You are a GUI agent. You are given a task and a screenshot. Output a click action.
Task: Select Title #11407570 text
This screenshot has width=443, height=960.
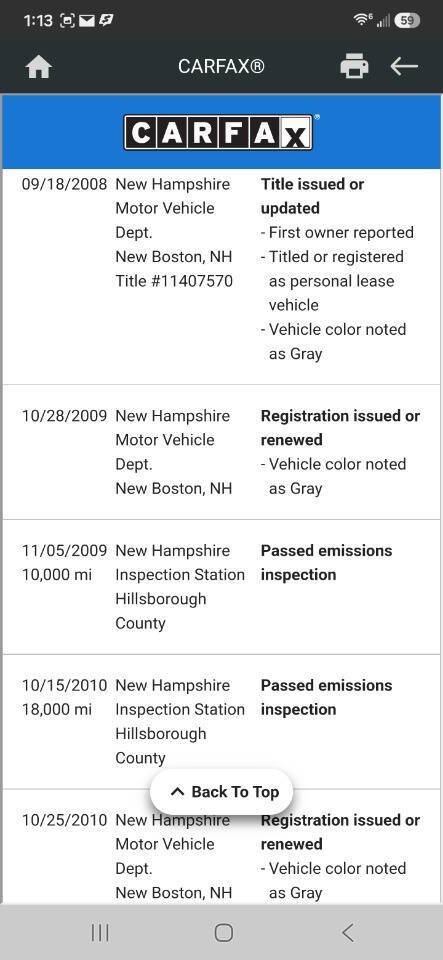pyautogui.click(x=174, y=281)
